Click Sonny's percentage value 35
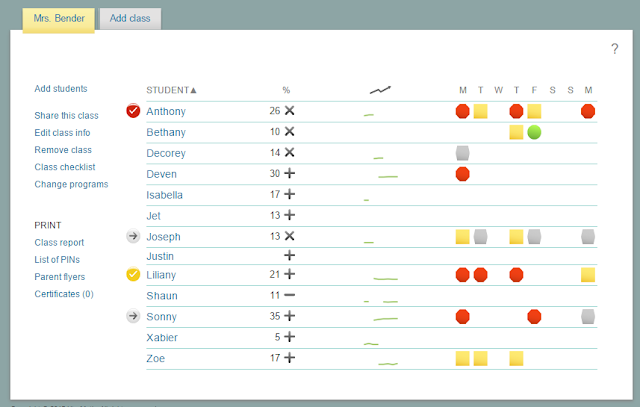This screenshot has width=640, height=407. (275, 316)
